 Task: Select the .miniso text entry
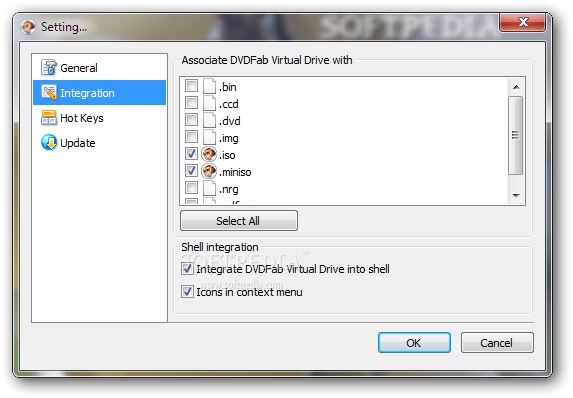coord(235,172)
